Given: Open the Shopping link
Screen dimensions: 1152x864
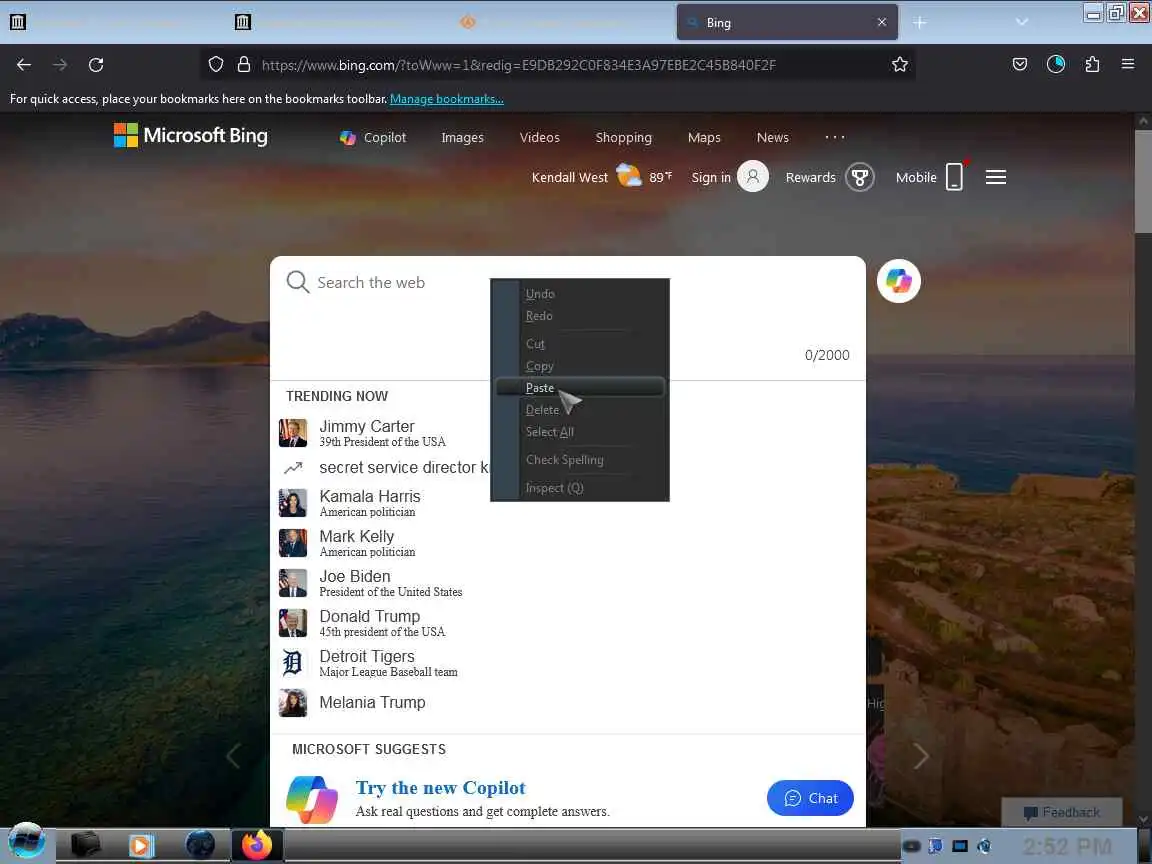Looking at the screenshot, I should point(623,137).
